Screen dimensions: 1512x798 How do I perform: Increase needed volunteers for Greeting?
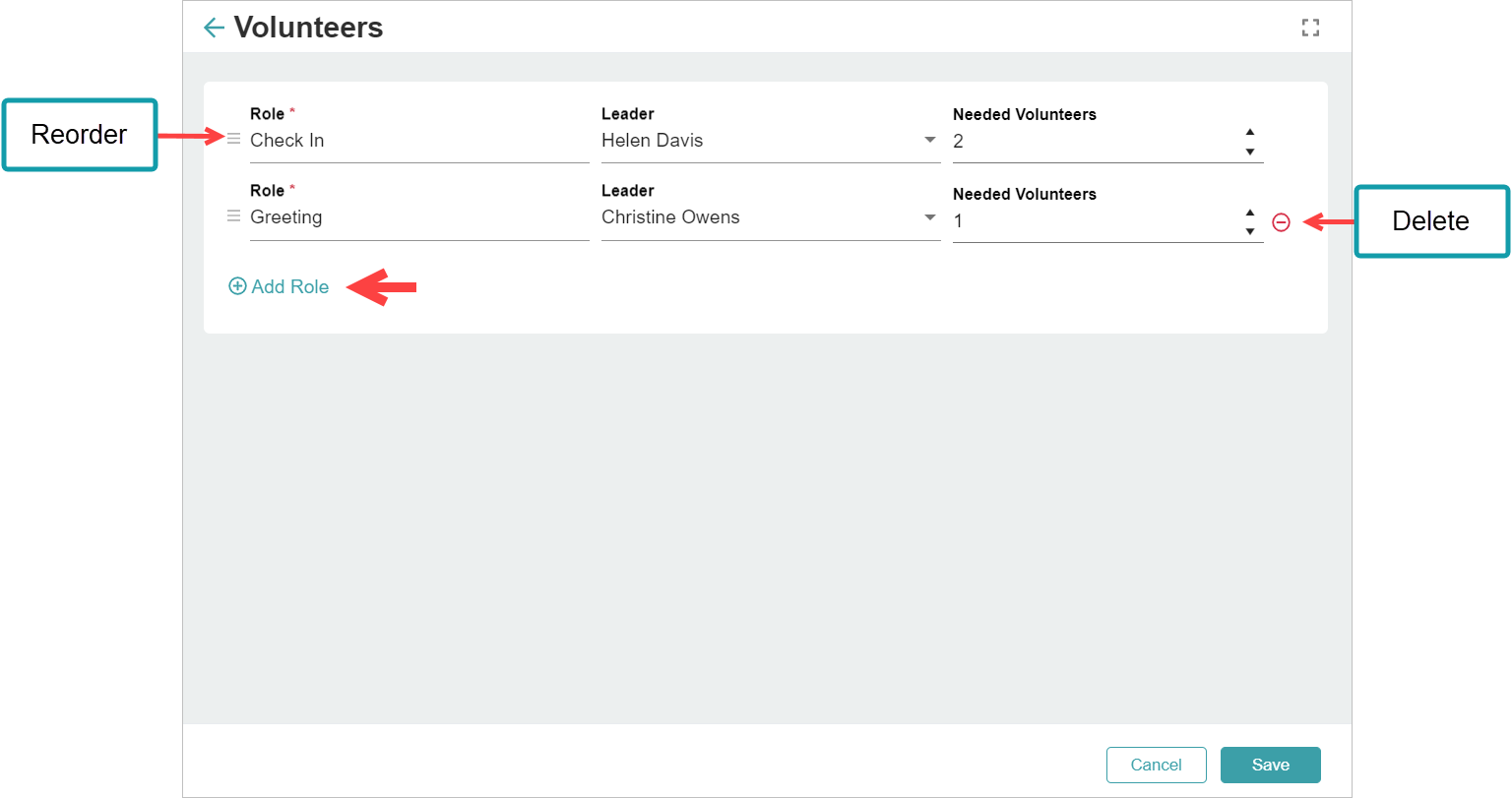point(1250,213)
